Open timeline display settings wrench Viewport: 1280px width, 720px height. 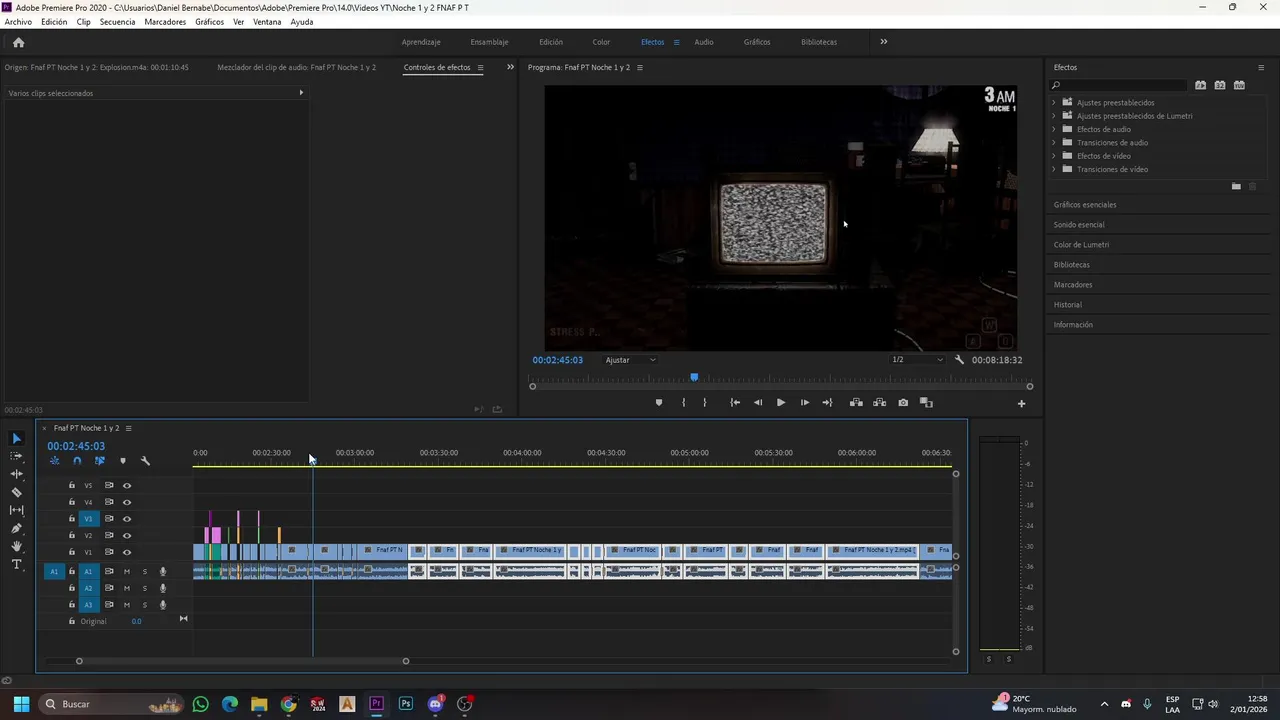point(145,461)
